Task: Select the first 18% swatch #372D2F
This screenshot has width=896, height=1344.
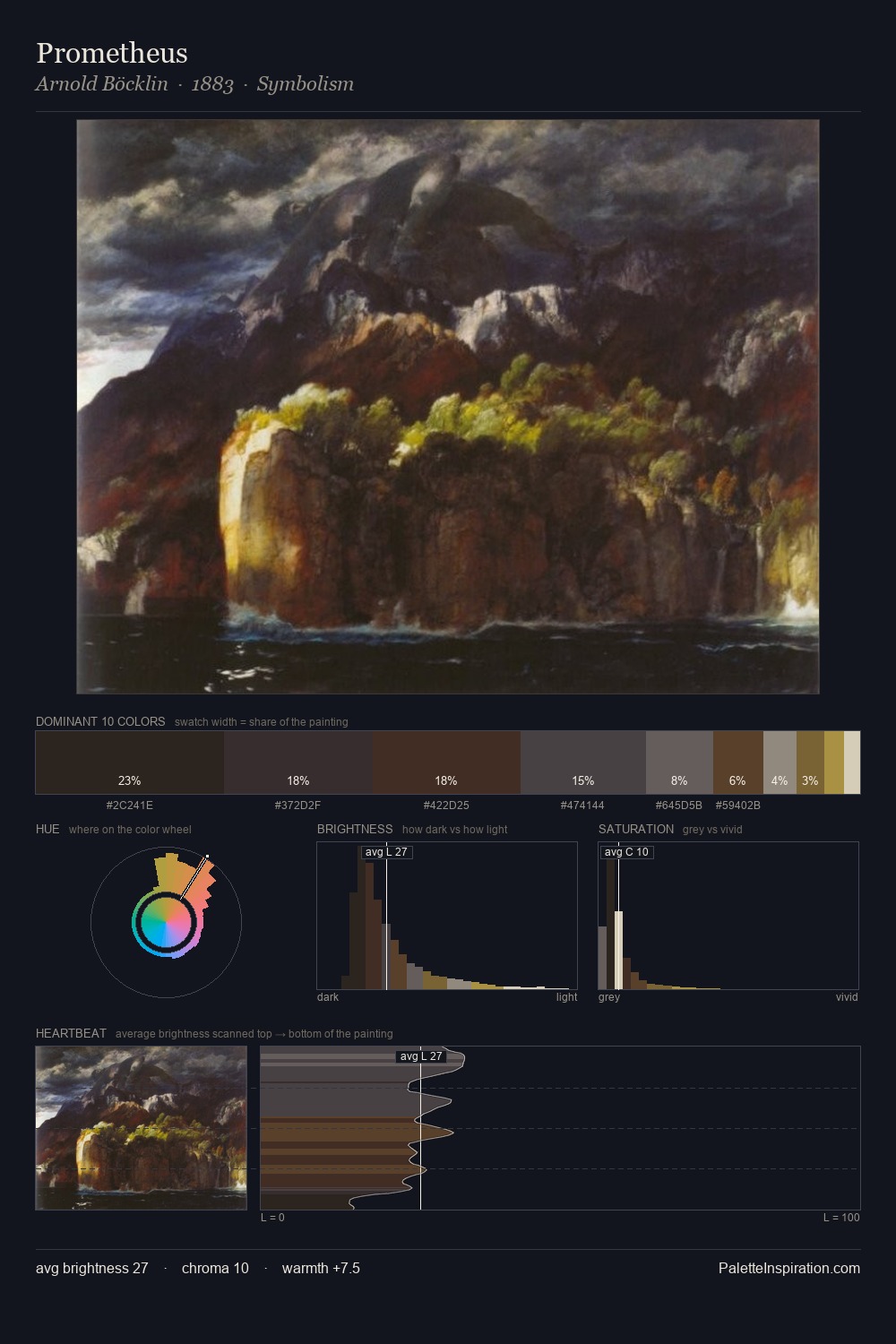Action: [x=298, y=762]
